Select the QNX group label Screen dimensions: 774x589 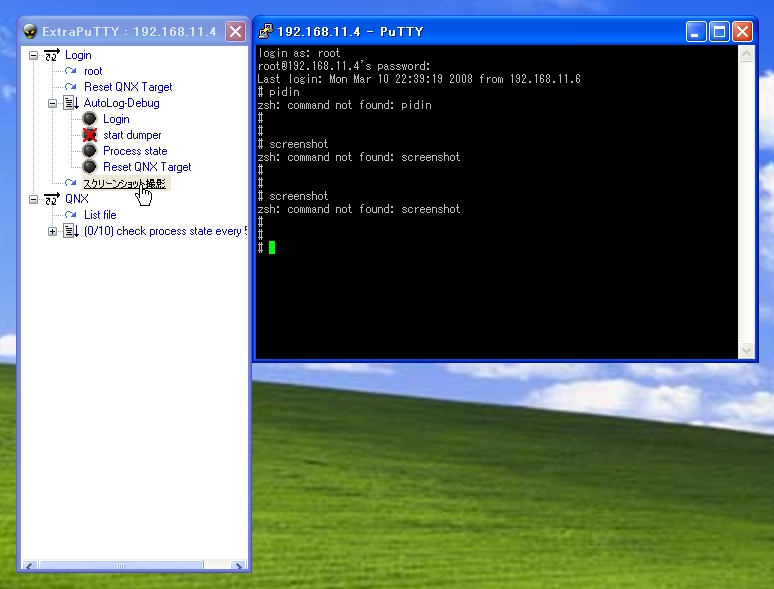coord(77,199)
